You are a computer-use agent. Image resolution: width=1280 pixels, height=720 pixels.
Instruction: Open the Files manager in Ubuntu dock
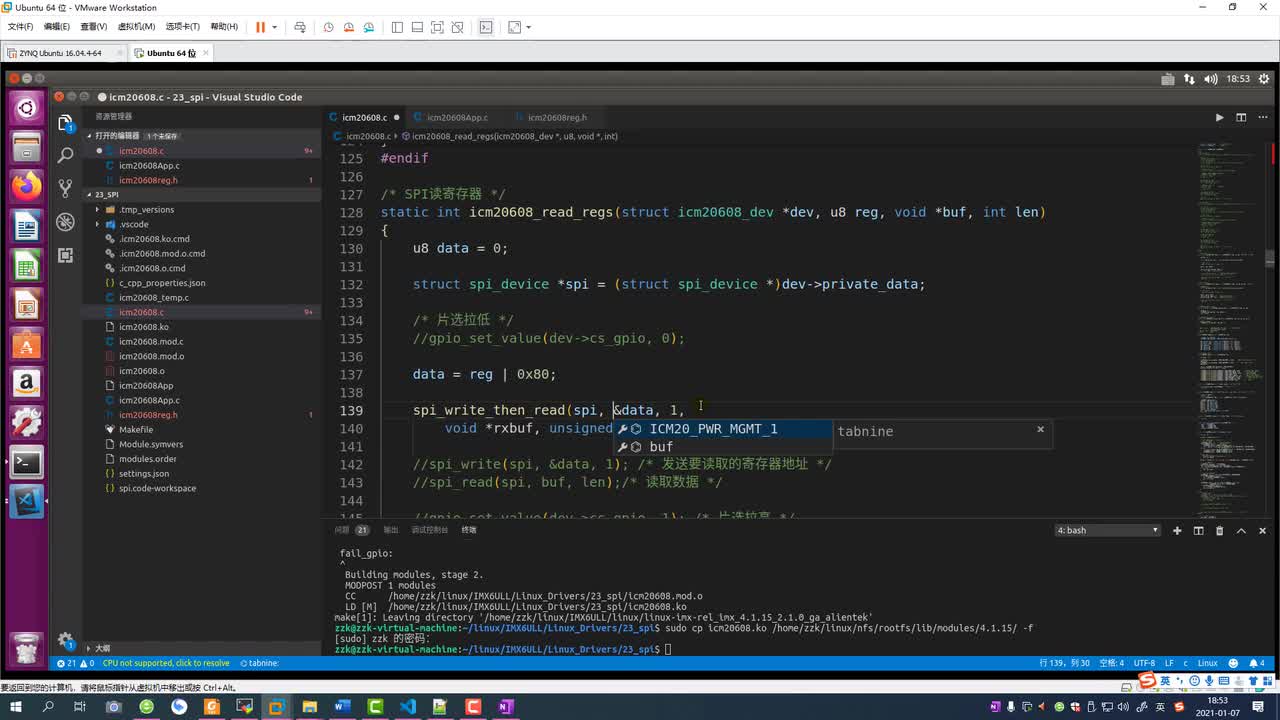point(26,147)
